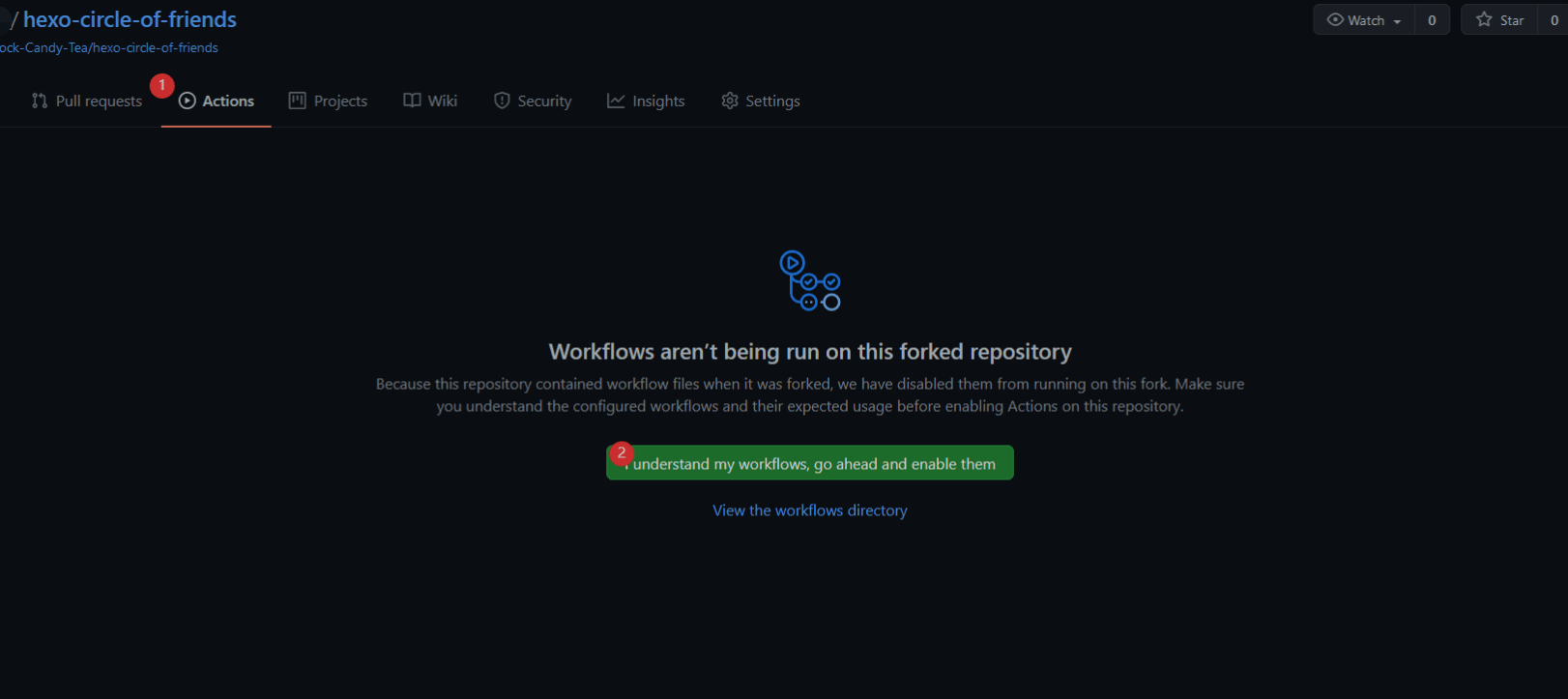Image resolution: width=1568 pixels, height=699 pixels.
Task: Click the Pull requests branch icon
Action: 40,101
